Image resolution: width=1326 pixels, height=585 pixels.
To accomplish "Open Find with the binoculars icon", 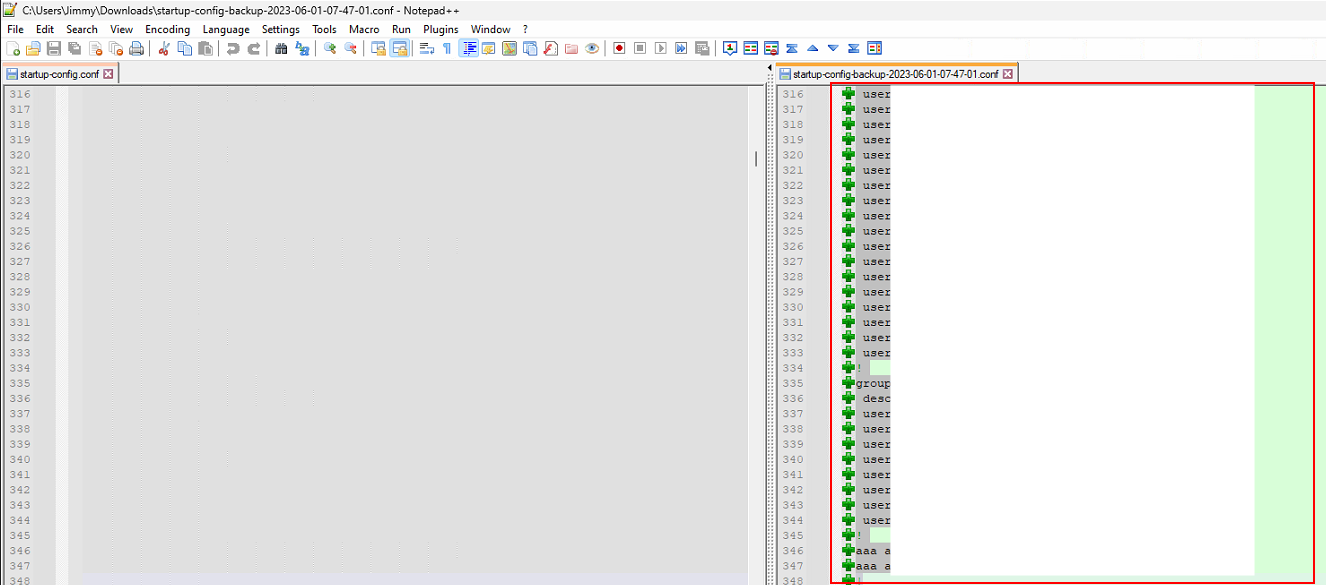I will 281,48.
